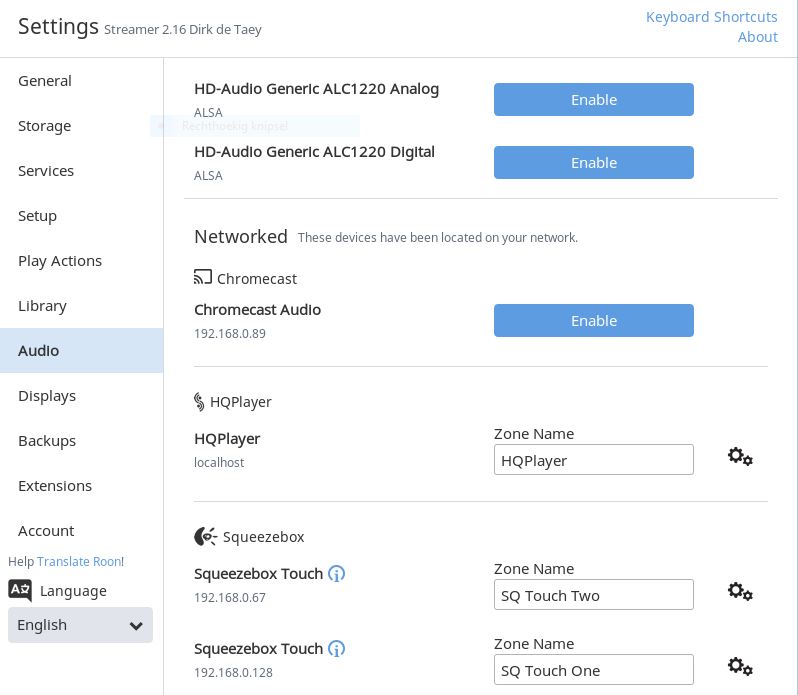798x695 pixels.
Task: Open the Account settings section
Action: [81, 531]
